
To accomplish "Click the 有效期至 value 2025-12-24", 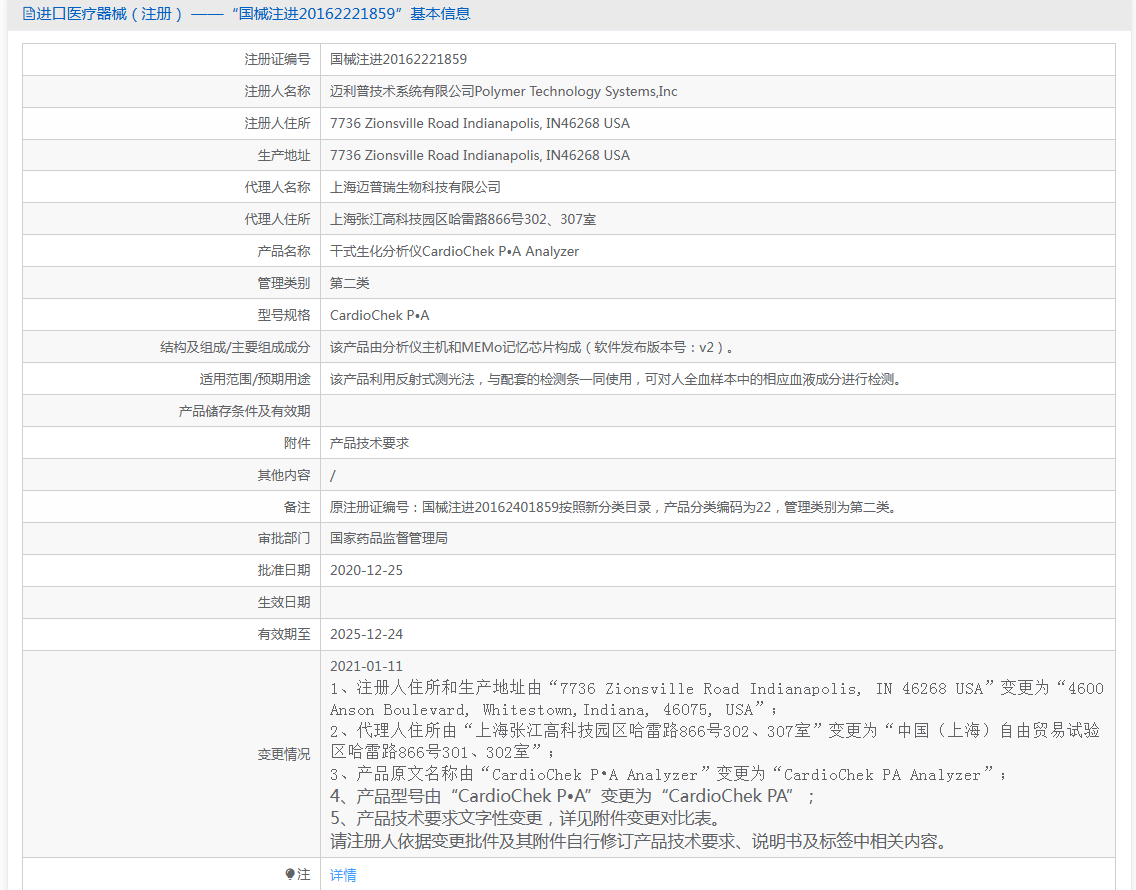I will tap(366, 634).
